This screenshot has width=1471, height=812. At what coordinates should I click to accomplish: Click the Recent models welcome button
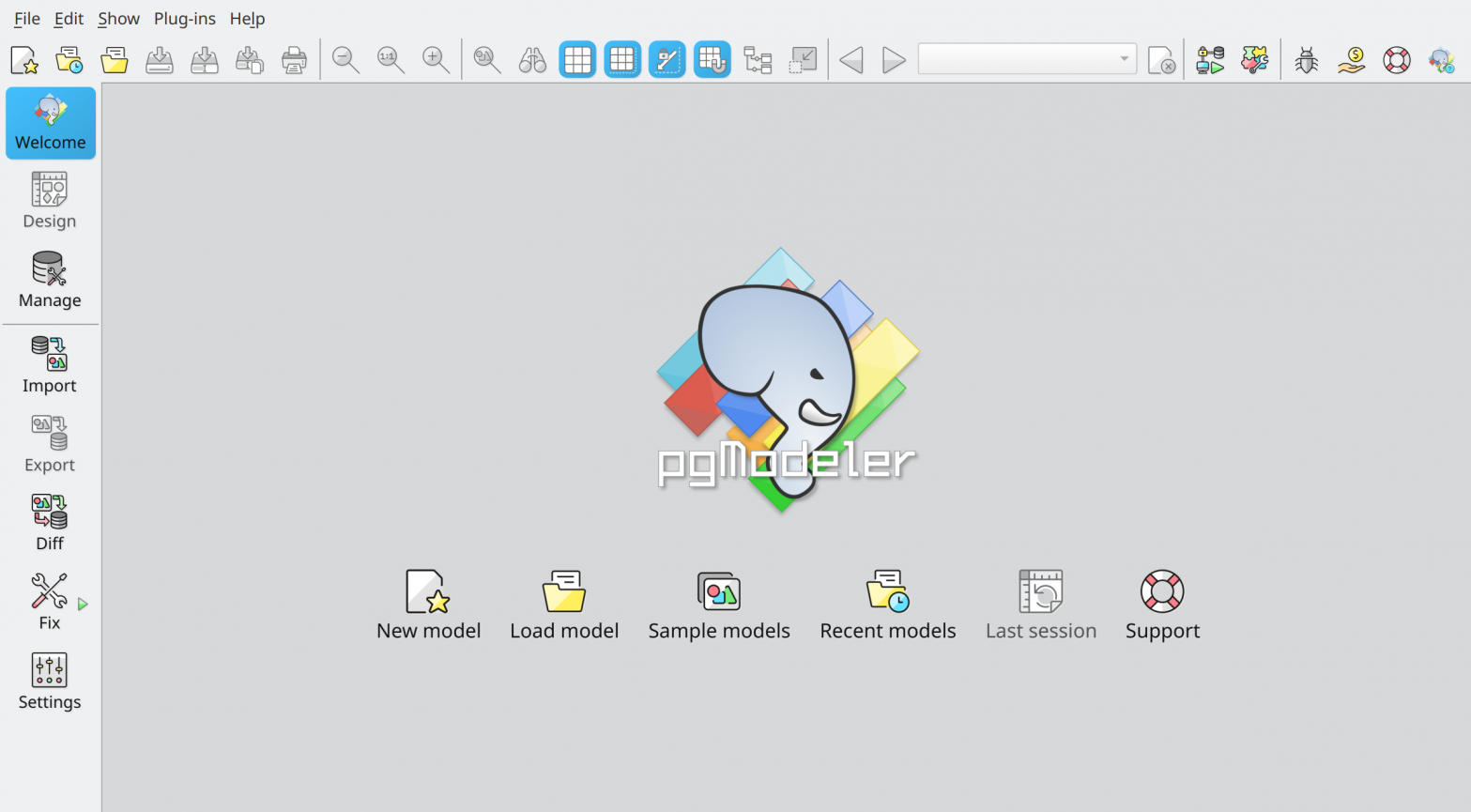pyautogui.click(x=888, y=605)
